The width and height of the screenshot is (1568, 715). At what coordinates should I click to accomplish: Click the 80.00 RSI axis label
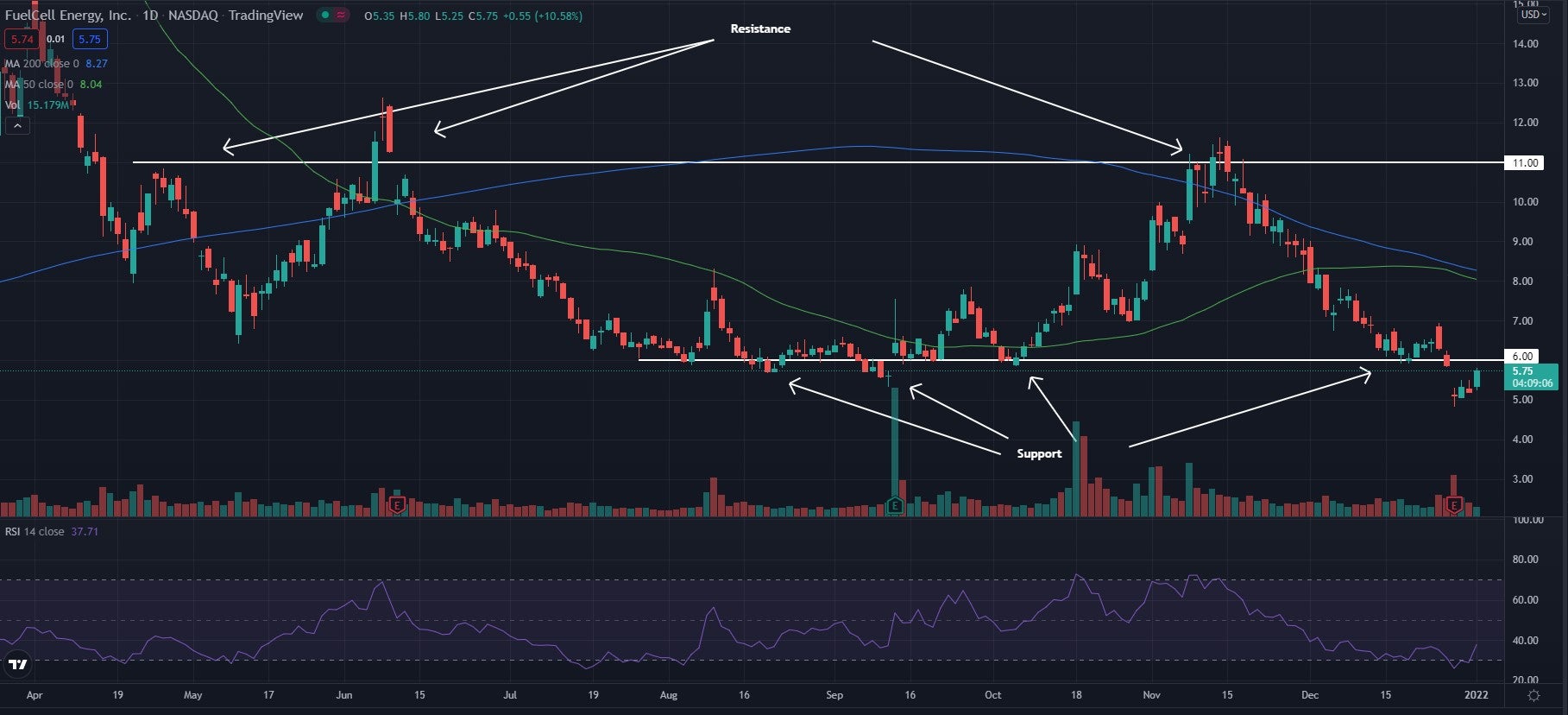point(1525,560)
